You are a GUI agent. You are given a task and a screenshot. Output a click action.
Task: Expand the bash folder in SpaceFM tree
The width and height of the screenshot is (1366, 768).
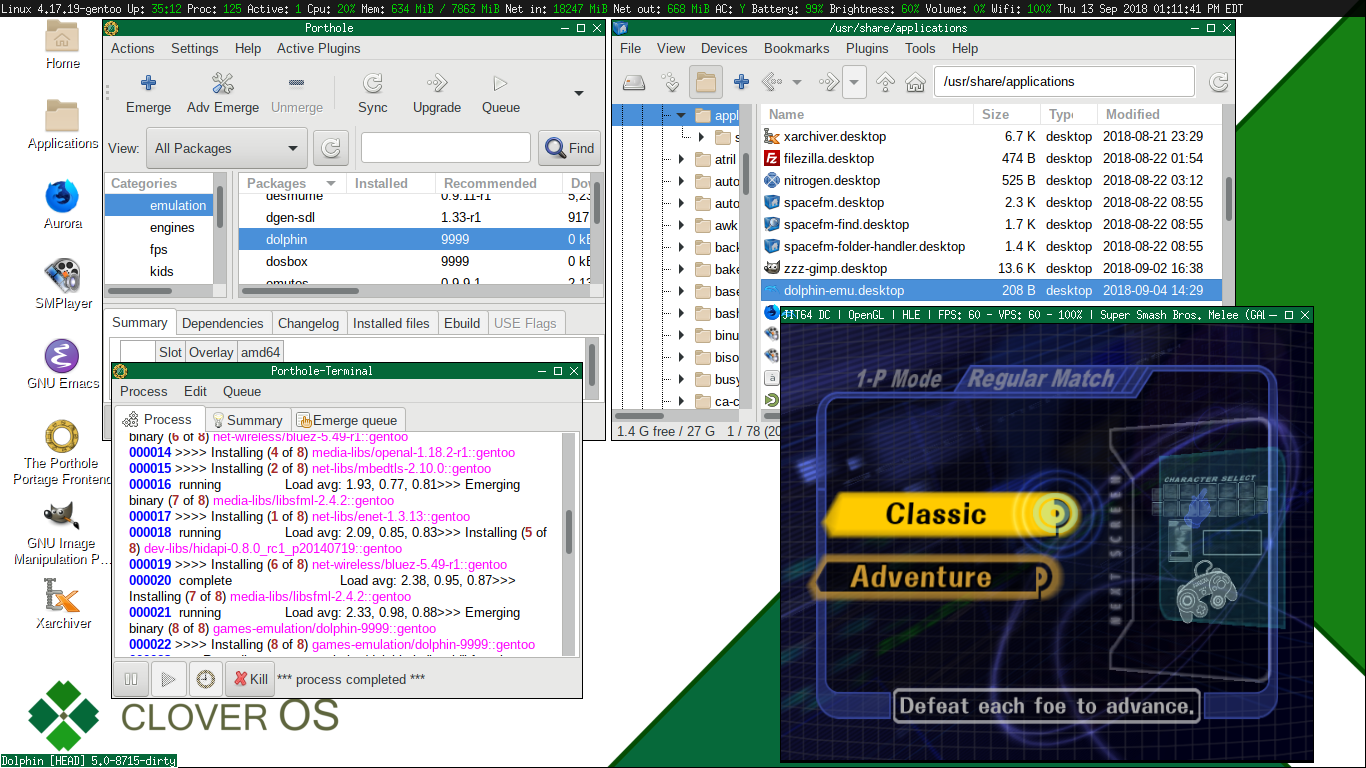click(681, 313)
